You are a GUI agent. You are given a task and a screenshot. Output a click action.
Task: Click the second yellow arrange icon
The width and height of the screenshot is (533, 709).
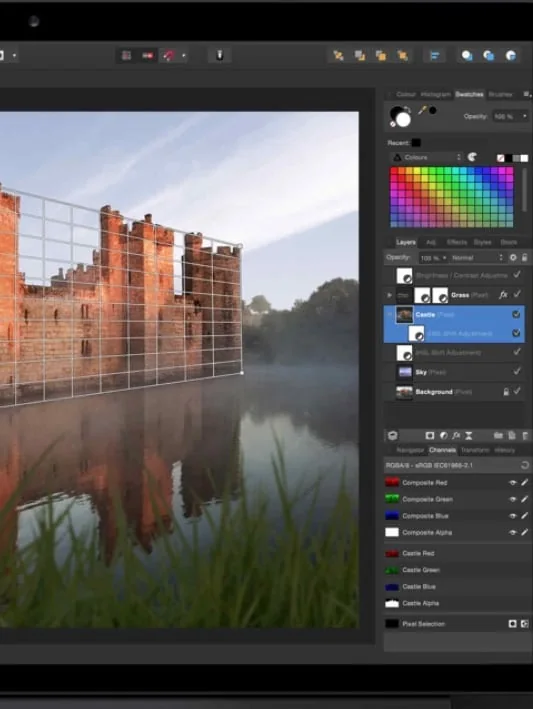point(360,56)
